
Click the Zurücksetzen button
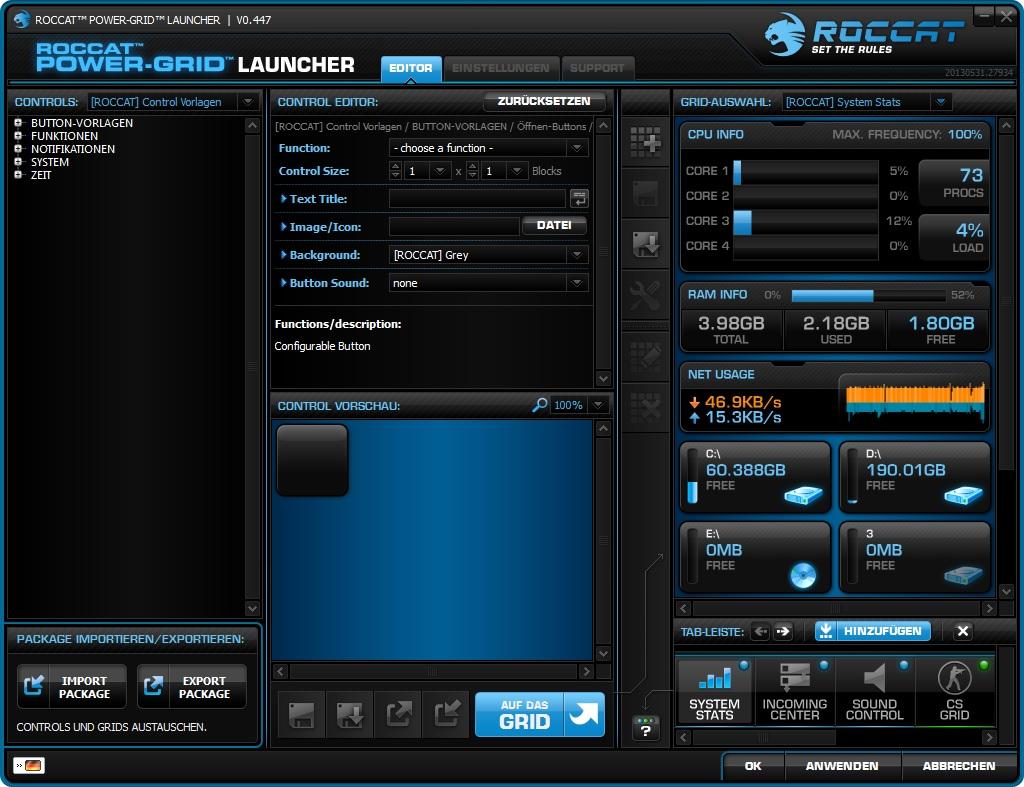tap(544, 101)
